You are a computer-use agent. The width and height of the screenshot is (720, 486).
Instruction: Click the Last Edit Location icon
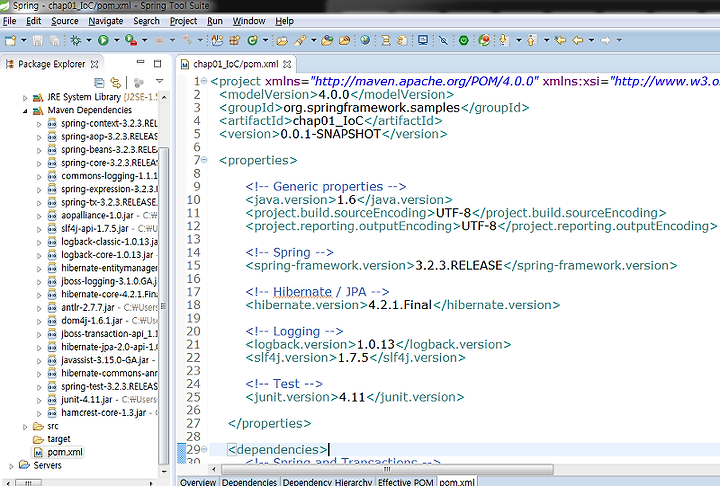560,40
